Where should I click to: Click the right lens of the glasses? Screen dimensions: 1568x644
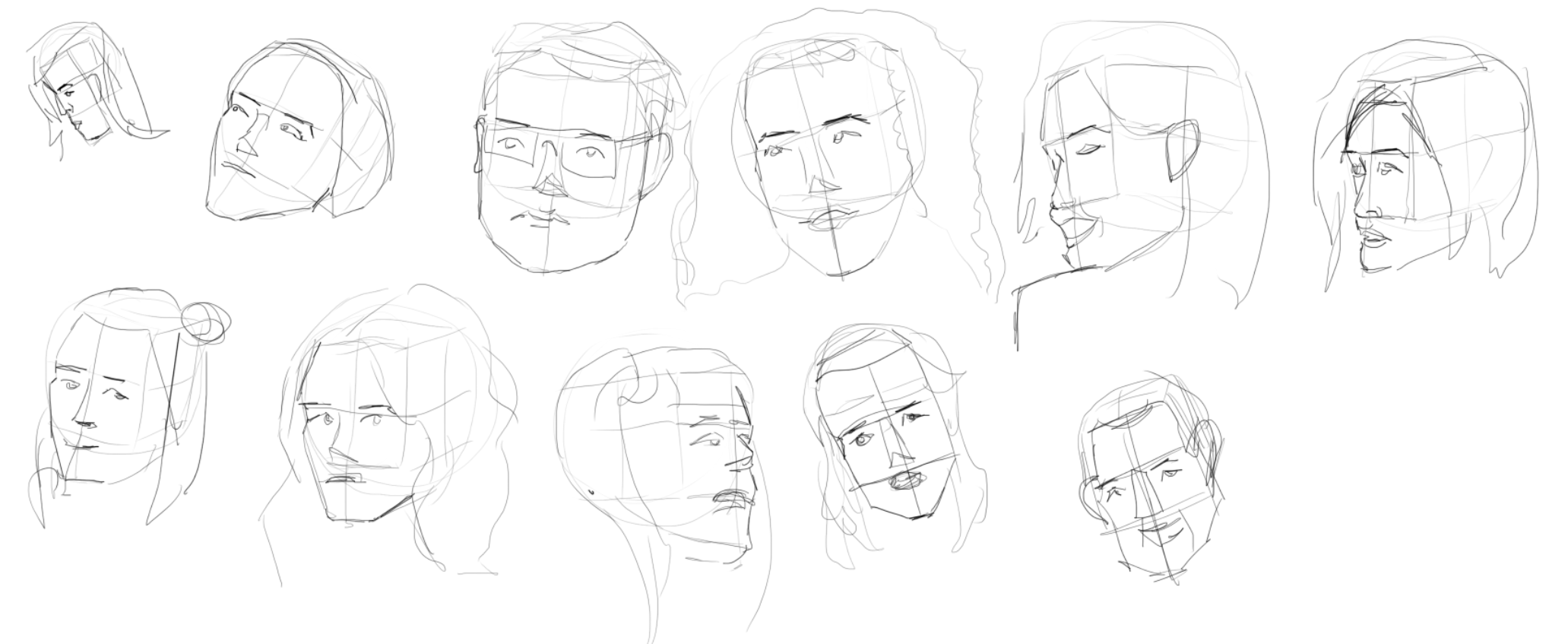(589, 156)
